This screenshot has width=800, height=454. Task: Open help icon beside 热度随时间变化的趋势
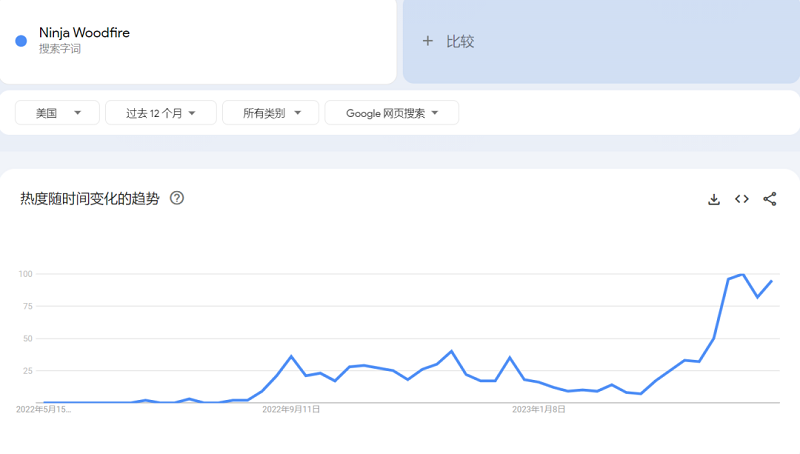177,198
